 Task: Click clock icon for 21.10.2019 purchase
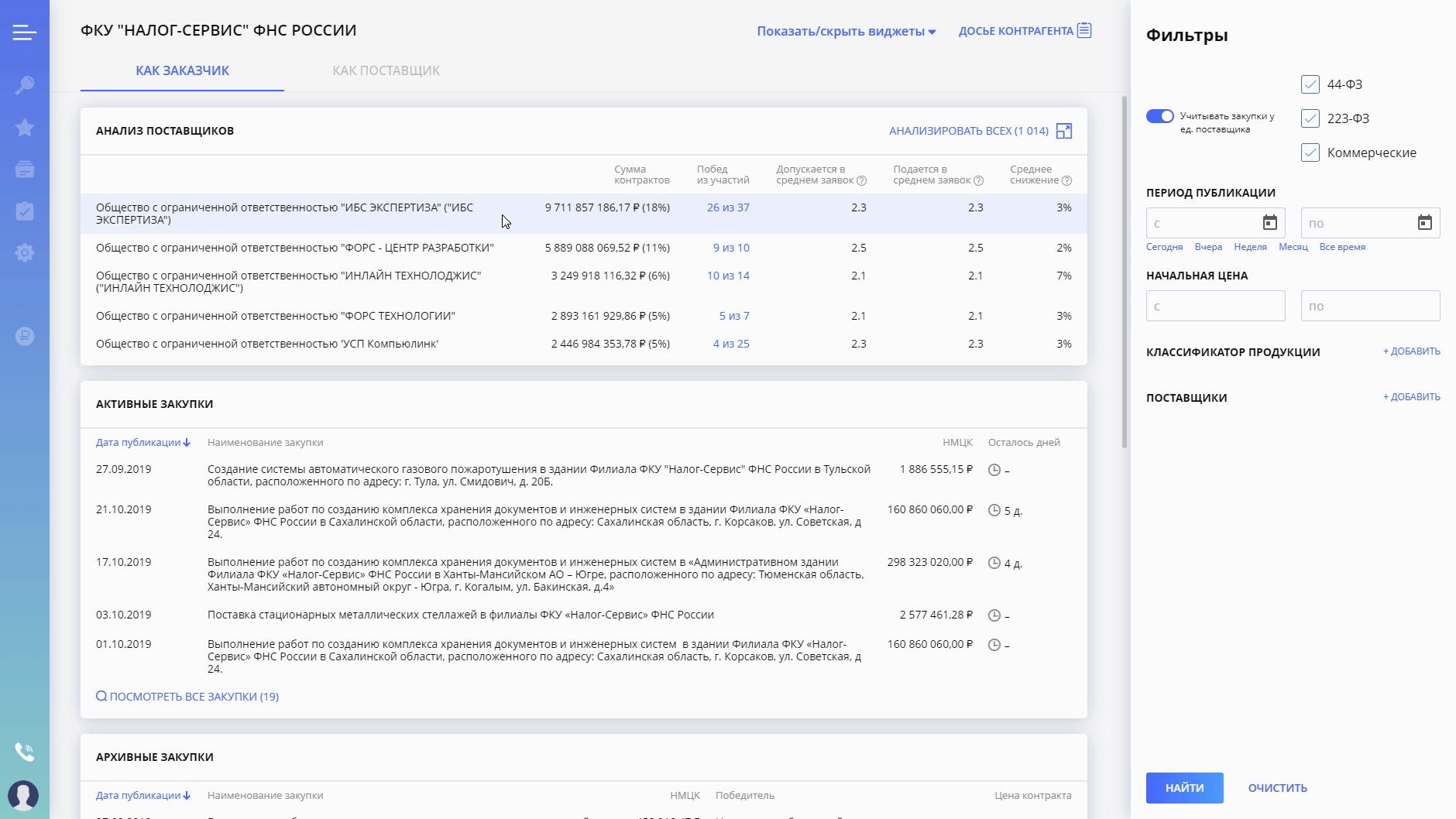point(994,510)
